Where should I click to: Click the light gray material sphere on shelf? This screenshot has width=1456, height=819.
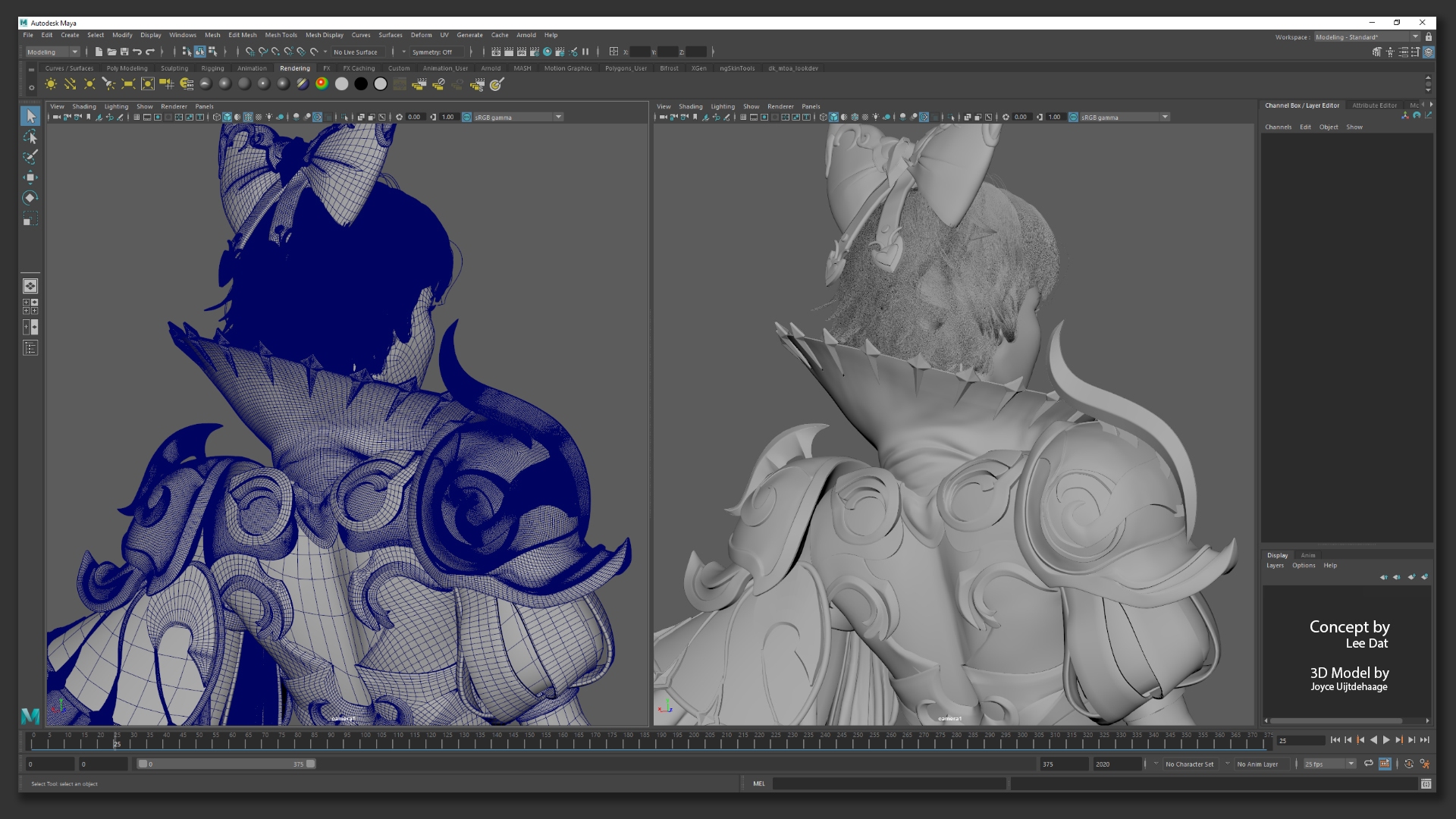click(342, 84)
